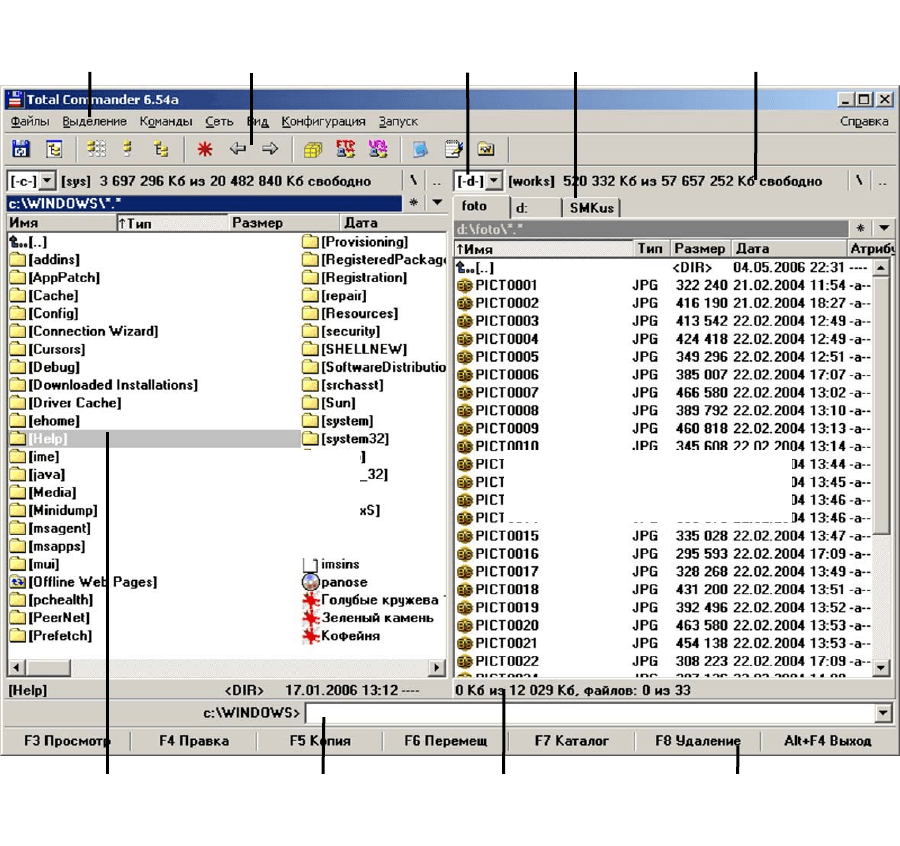Open the Сеть menu
Viewport: 900px width, 846px height.
pyautogui.click(x=219, y=122)
